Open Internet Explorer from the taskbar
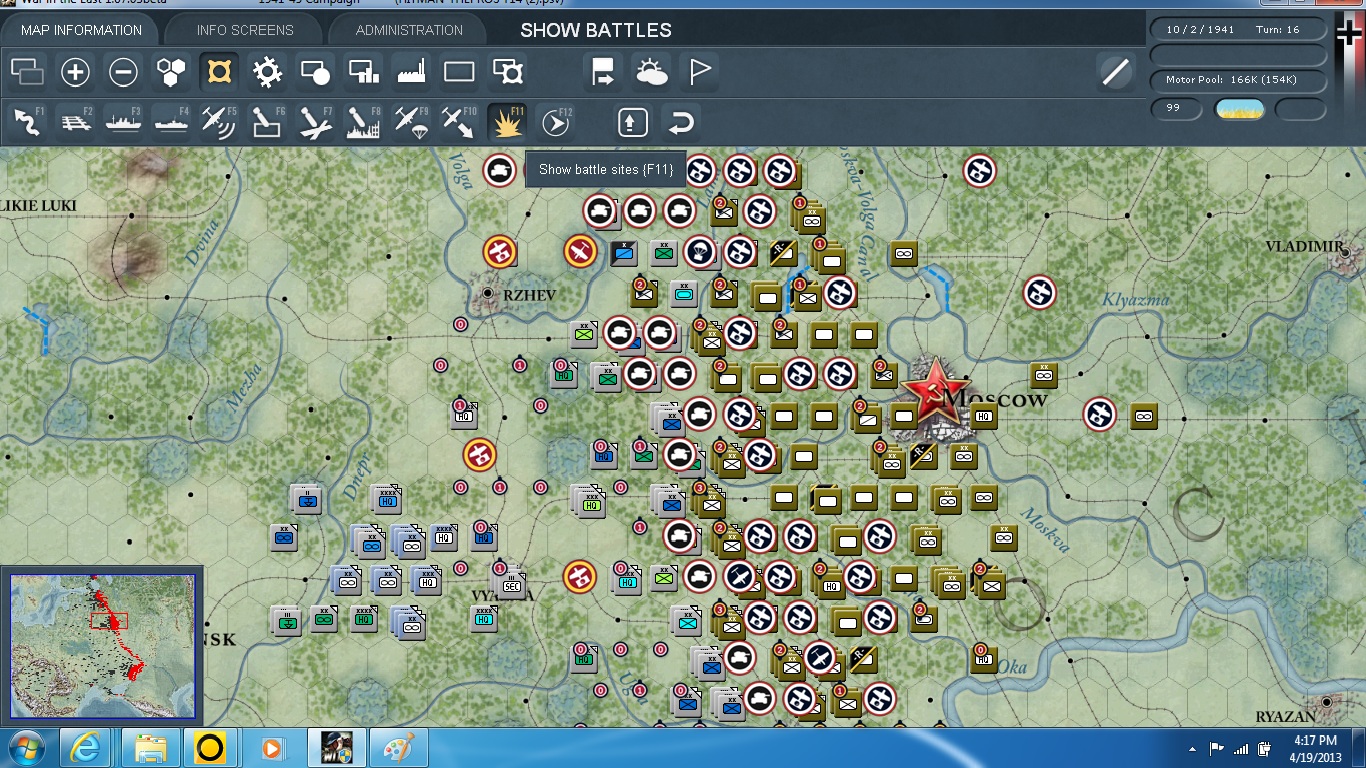The image size is (1366, 768). pyautogui.click(x=85, y=748)
